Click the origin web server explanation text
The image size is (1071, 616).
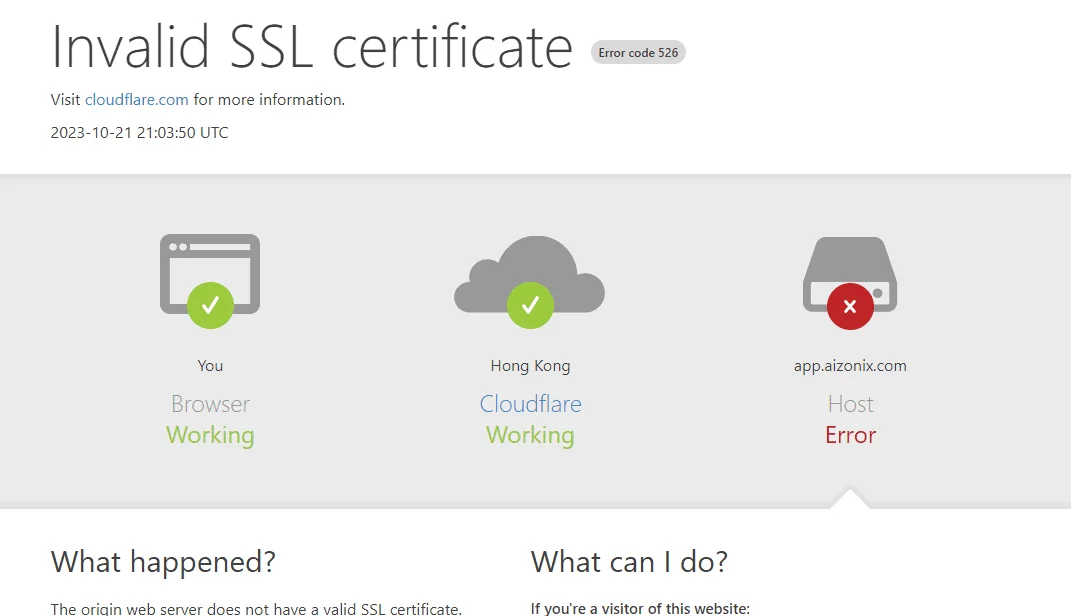[x=256, y=608]
